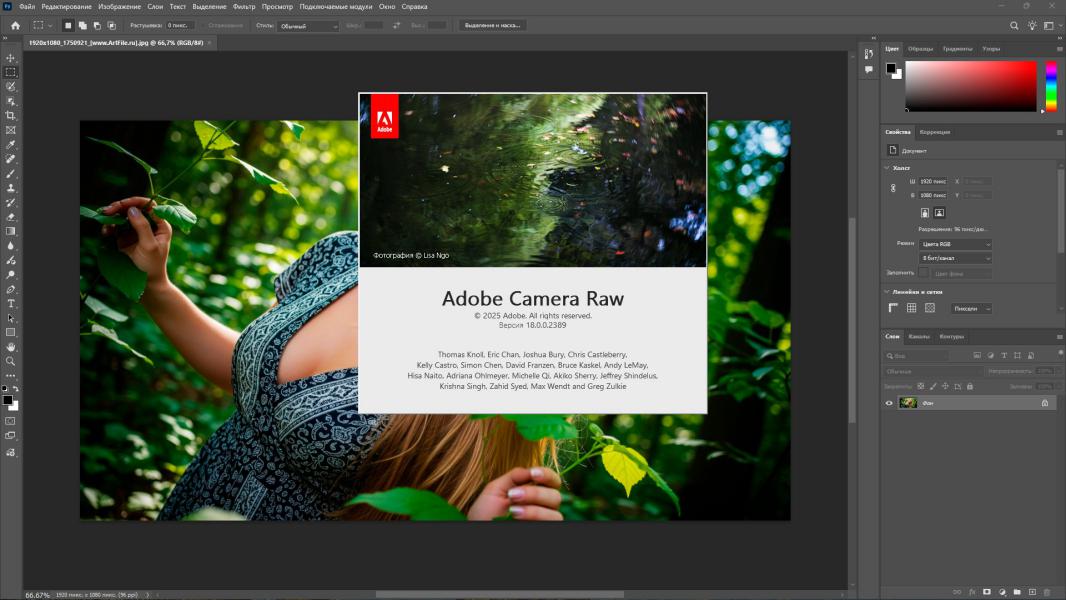The image size is (1066, 600).
Task: Switch to the Каналы tab
Action: (x=919, y=336)
